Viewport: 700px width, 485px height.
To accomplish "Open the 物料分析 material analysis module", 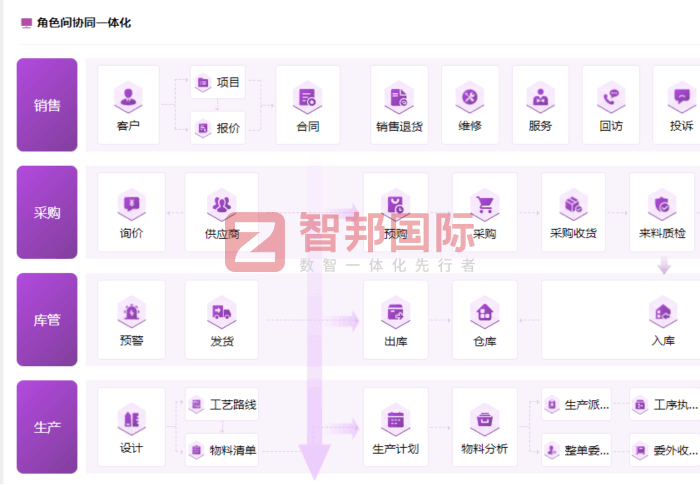I will tap(485, 427).
